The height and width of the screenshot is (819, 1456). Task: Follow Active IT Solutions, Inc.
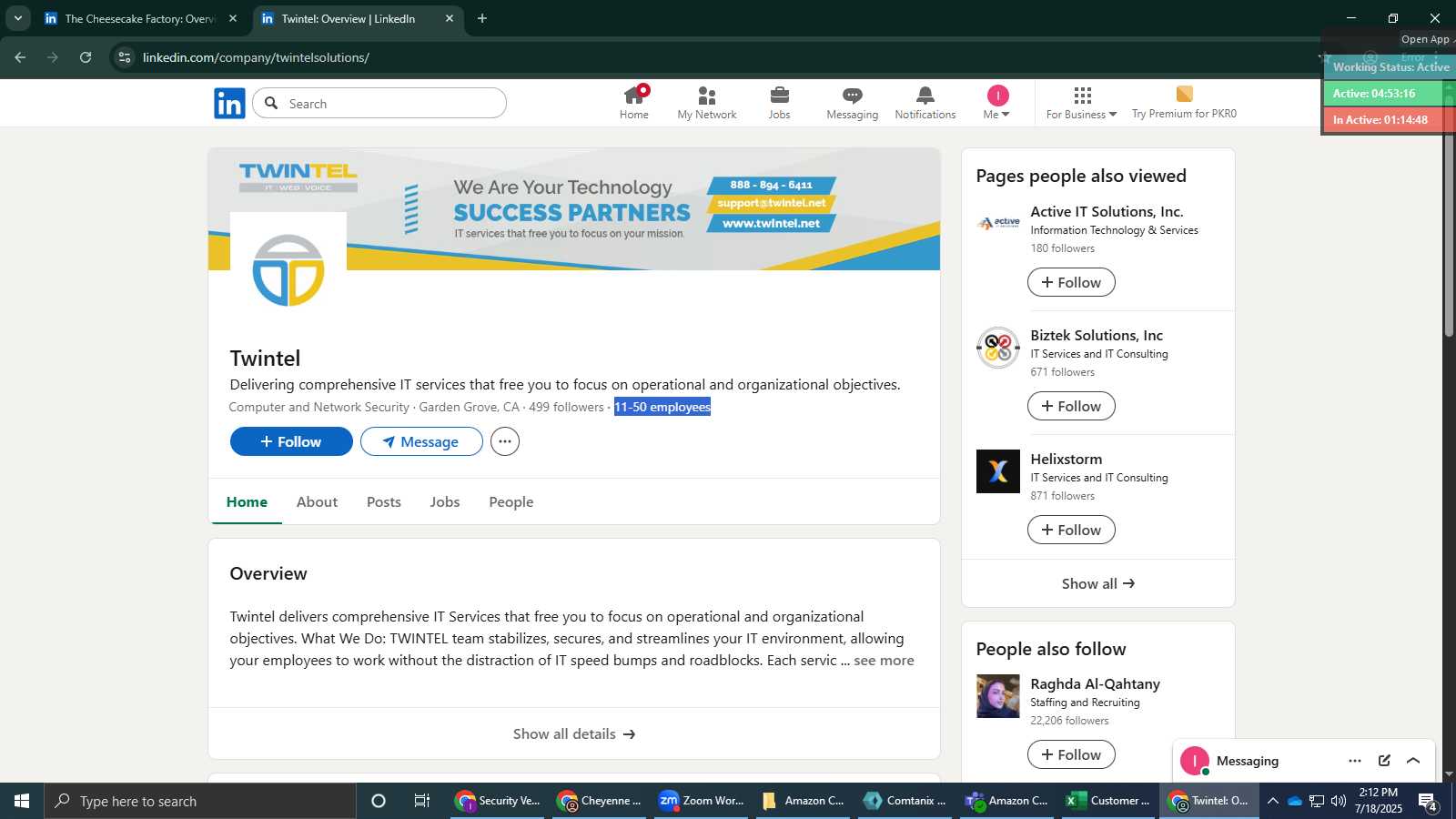[x=1071, y=282]
